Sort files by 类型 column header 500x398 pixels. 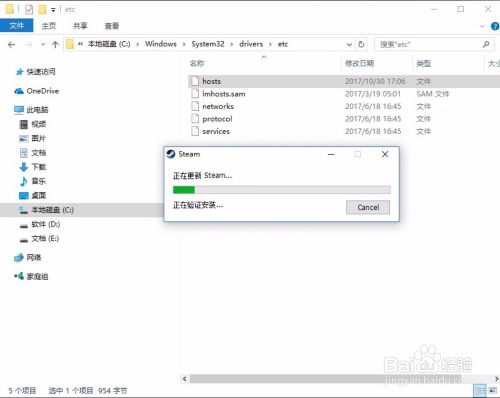pos(424,63)
